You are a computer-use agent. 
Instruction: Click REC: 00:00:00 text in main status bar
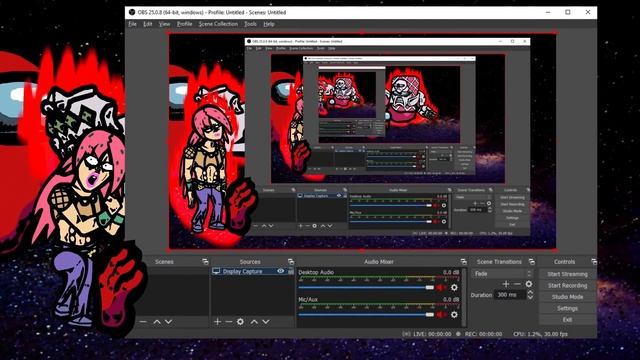[484, 334]
